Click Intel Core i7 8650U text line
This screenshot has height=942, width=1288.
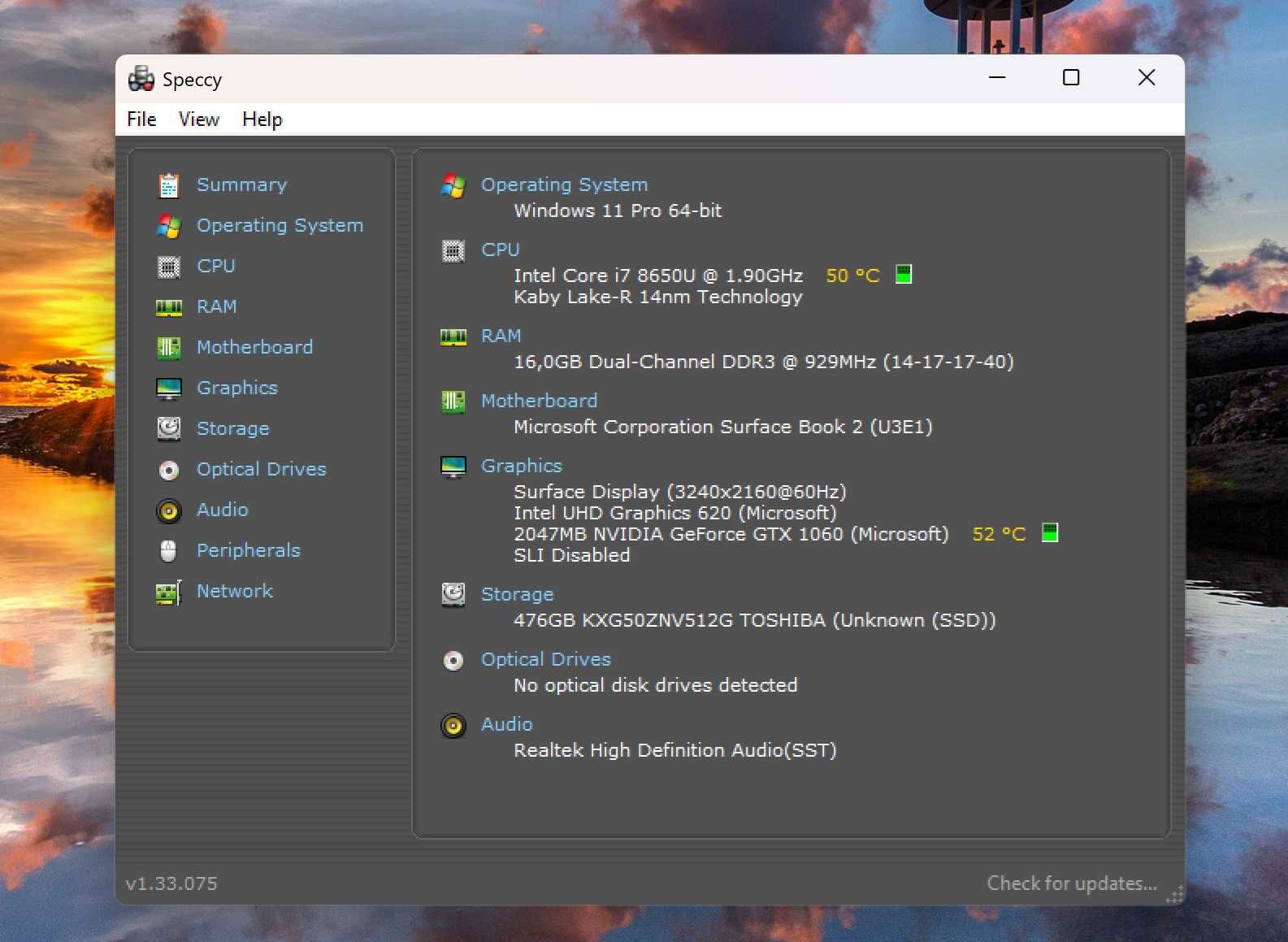658,276
